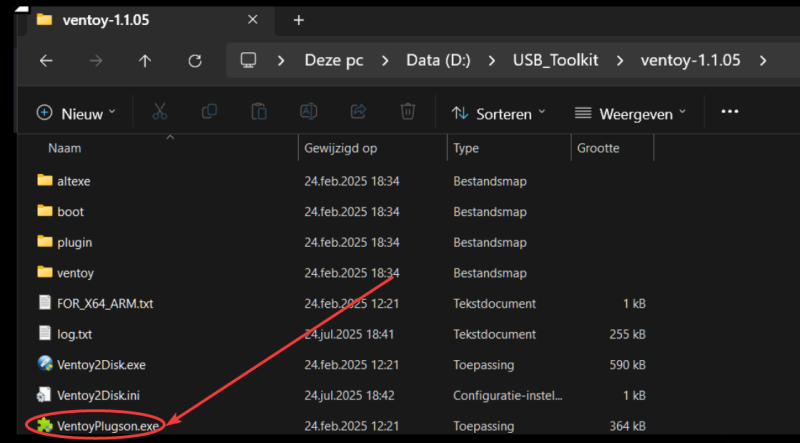Screen dimensions: 800x443
Task: Select the altexe folder icon
Action: pyautogui.click(x=45, y=180)
